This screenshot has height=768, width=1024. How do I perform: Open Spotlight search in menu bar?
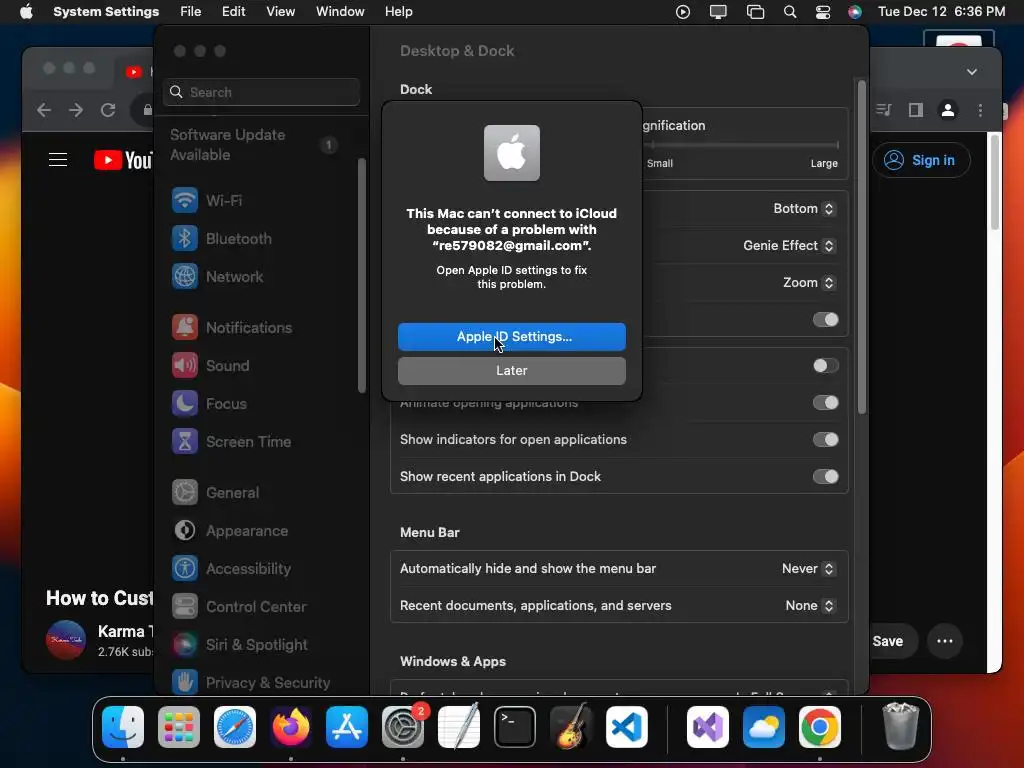[x=790, y=12]
